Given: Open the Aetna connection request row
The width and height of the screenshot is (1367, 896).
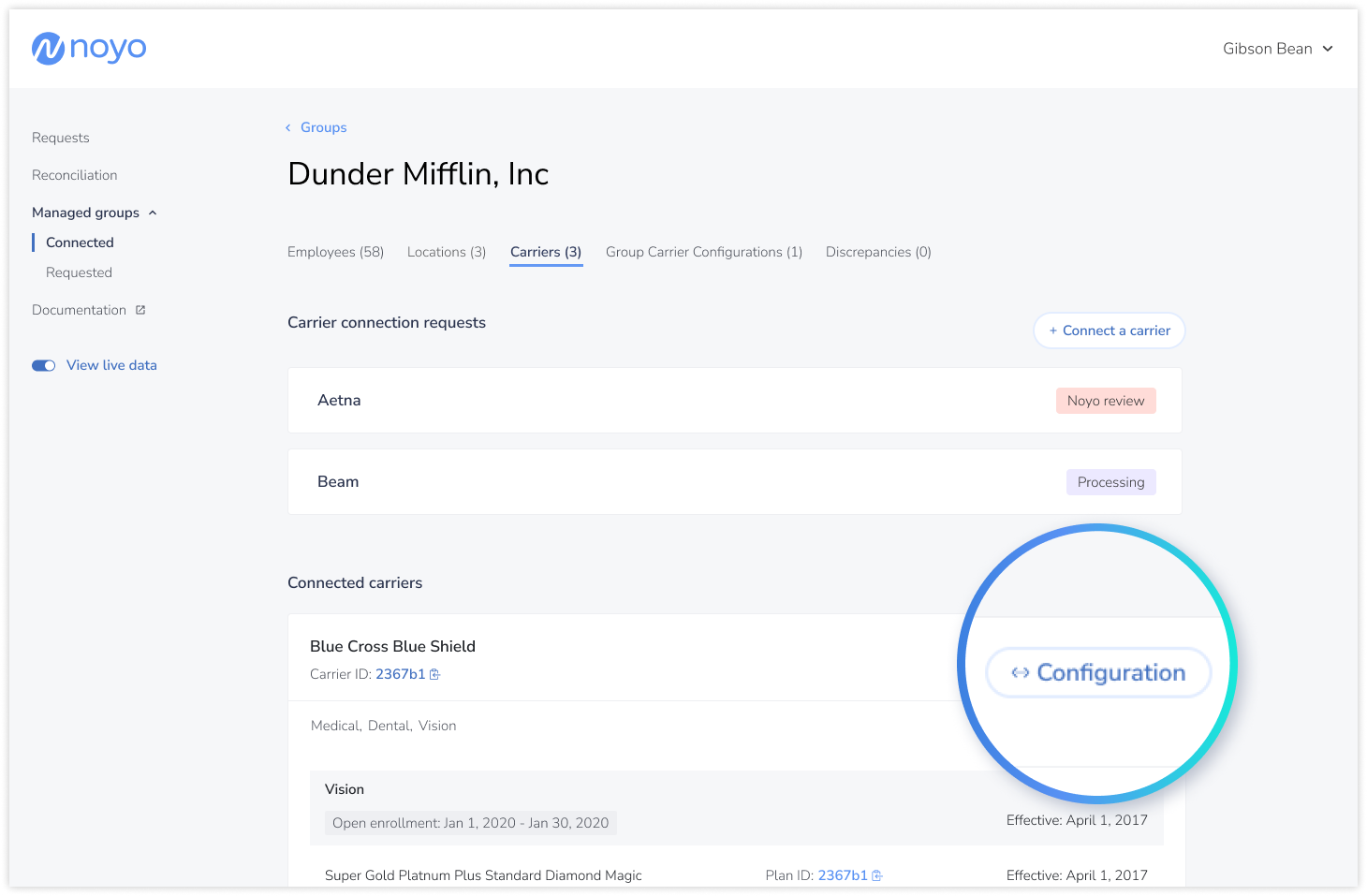Looking at the screenshot, I should pyautogui.click(x=735, y=400).
